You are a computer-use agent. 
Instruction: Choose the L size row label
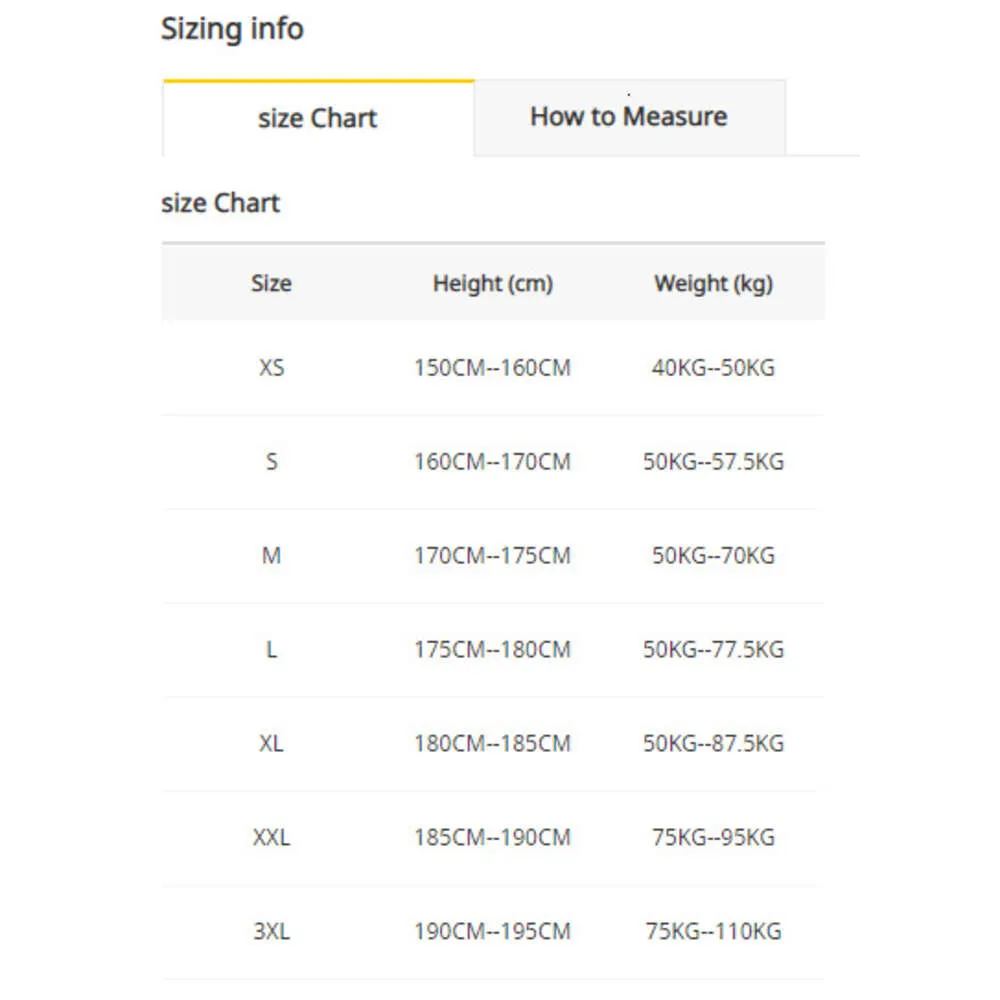[x=271, y=650]
